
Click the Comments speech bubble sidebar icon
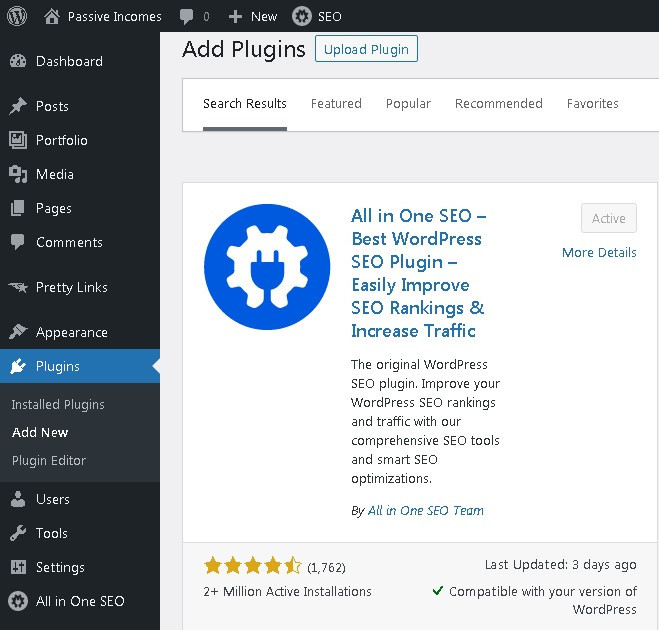[x=18, y=242]
